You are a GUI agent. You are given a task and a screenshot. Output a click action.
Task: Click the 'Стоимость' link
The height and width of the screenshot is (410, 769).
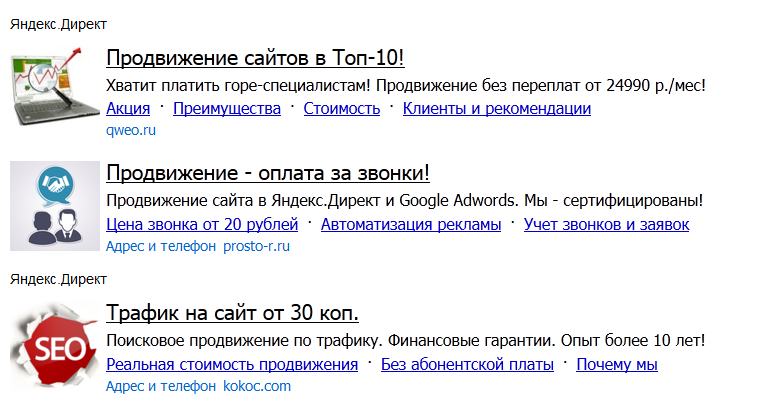click(342, 108)
